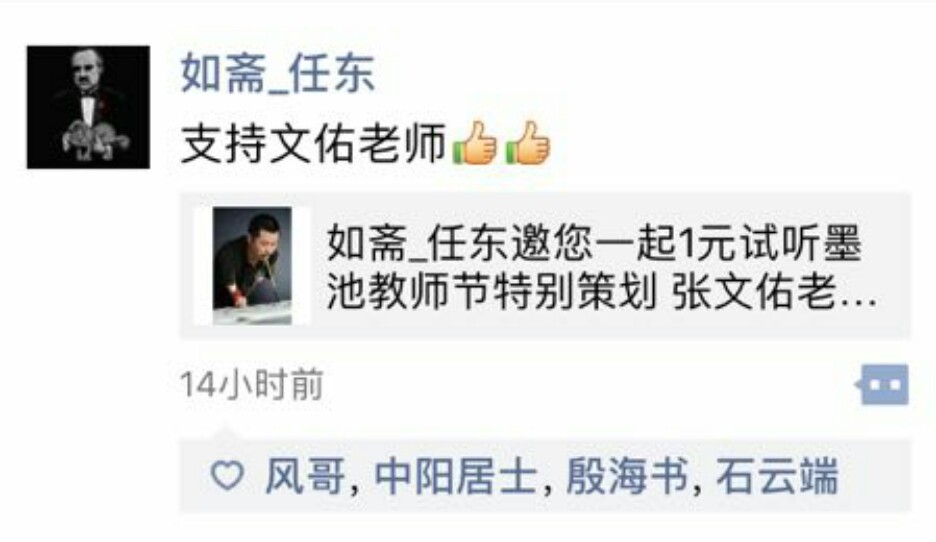Open the two-dot comment and like button
The width and height of the screenshot is (936, 542).
pos(882,384)
